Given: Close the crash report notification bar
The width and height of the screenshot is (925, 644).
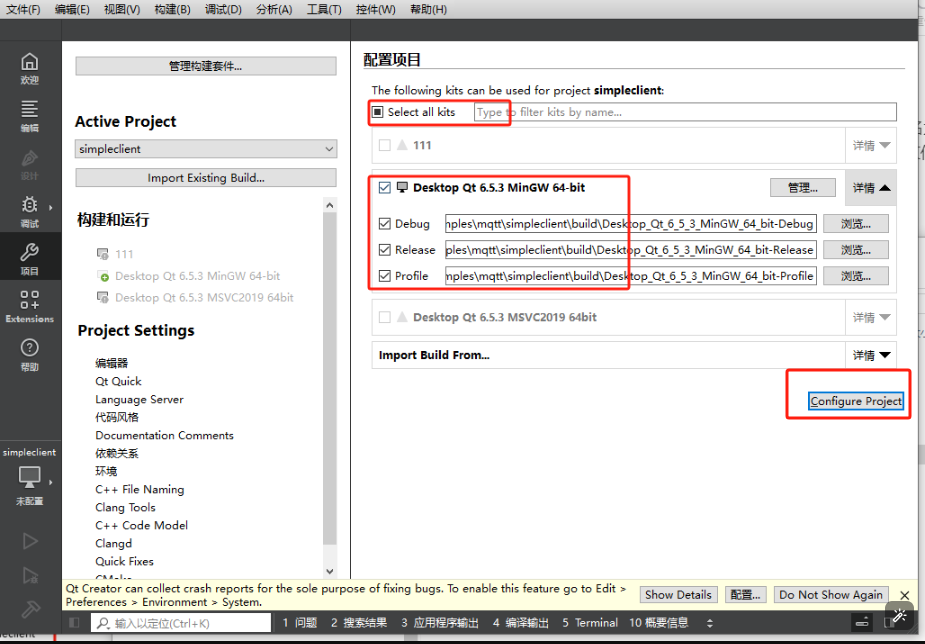Looking at the screenshot, I should point(905,595).
